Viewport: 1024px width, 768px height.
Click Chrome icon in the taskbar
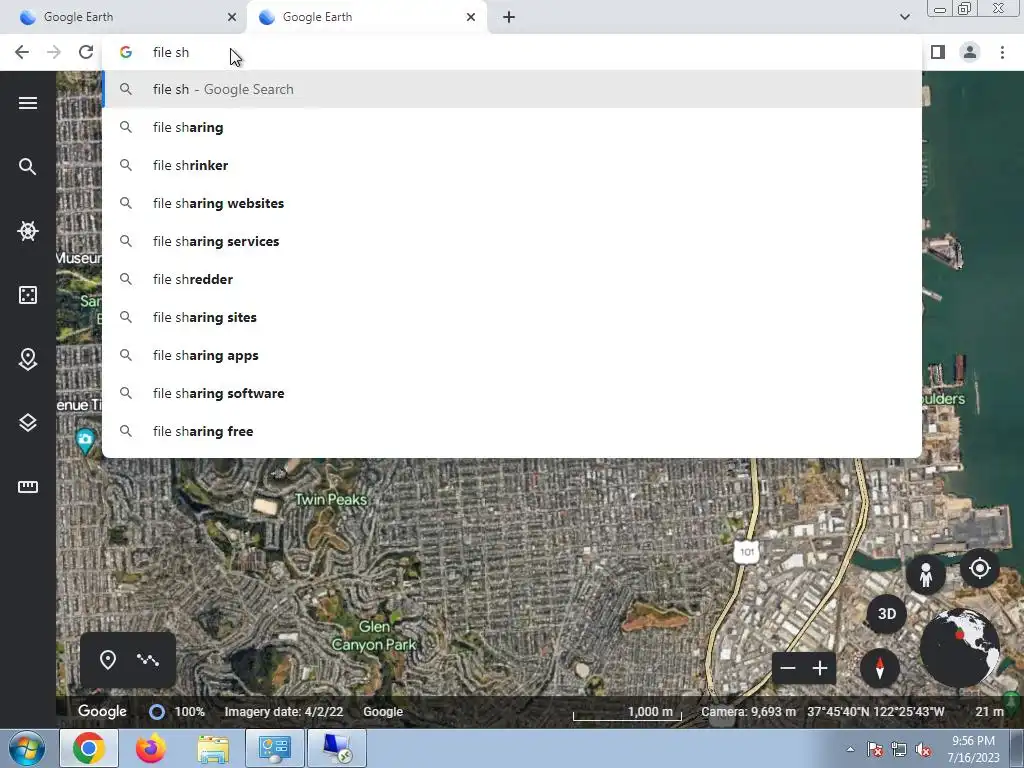pyautogui.click(x=89, y=748)
